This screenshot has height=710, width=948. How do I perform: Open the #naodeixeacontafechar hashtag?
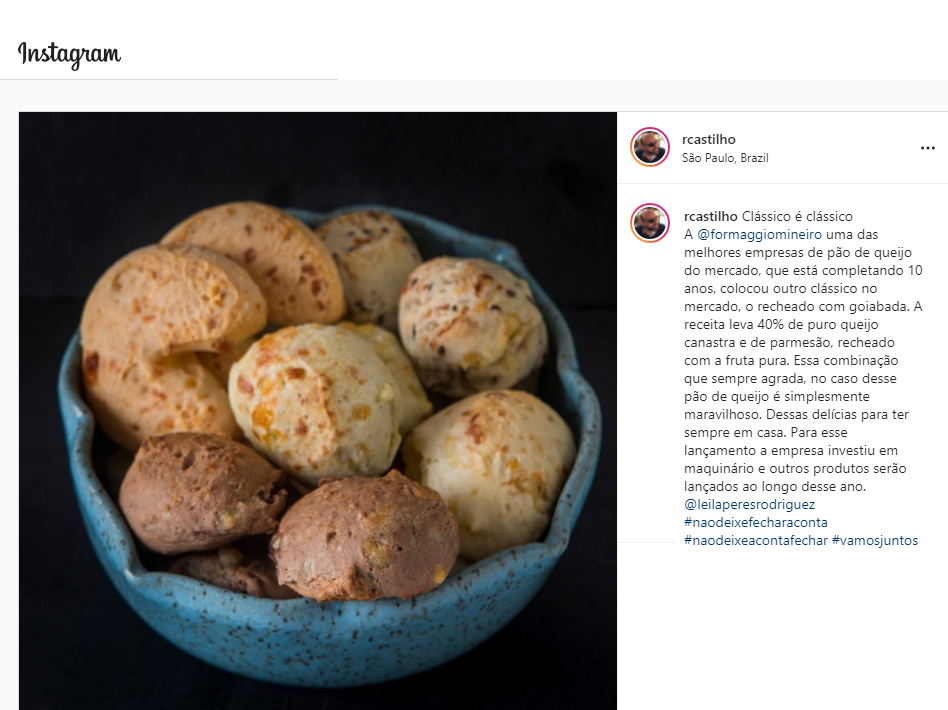(756, 541)
